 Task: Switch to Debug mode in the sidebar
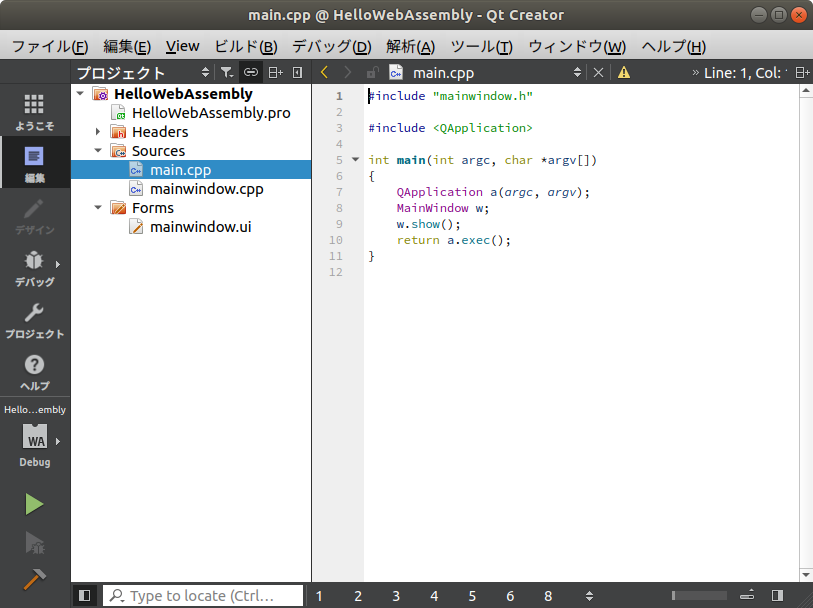click(x=33, y=270)
